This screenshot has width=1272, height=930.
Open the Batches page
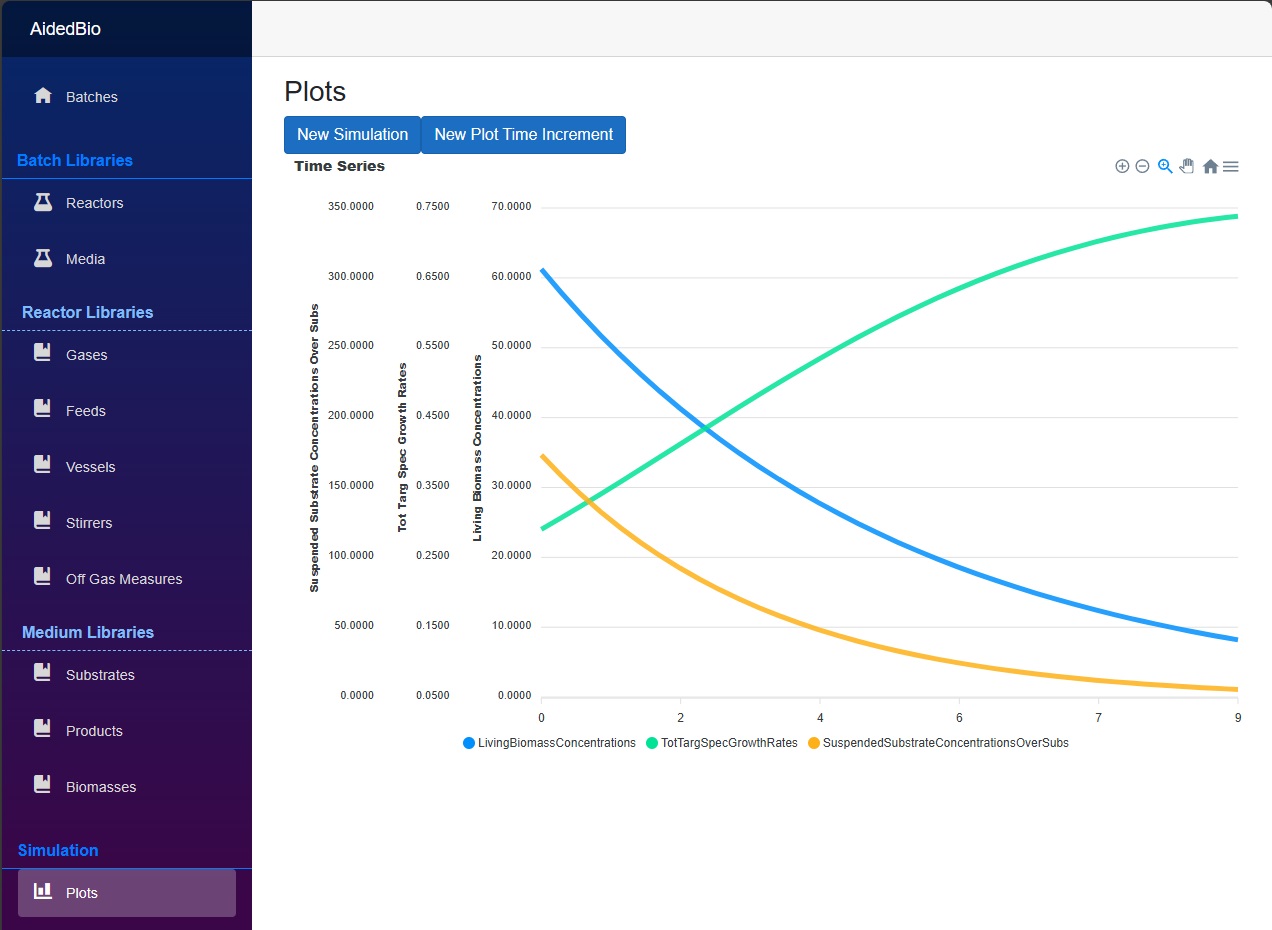pyautogui.click(x=127, y=97)
